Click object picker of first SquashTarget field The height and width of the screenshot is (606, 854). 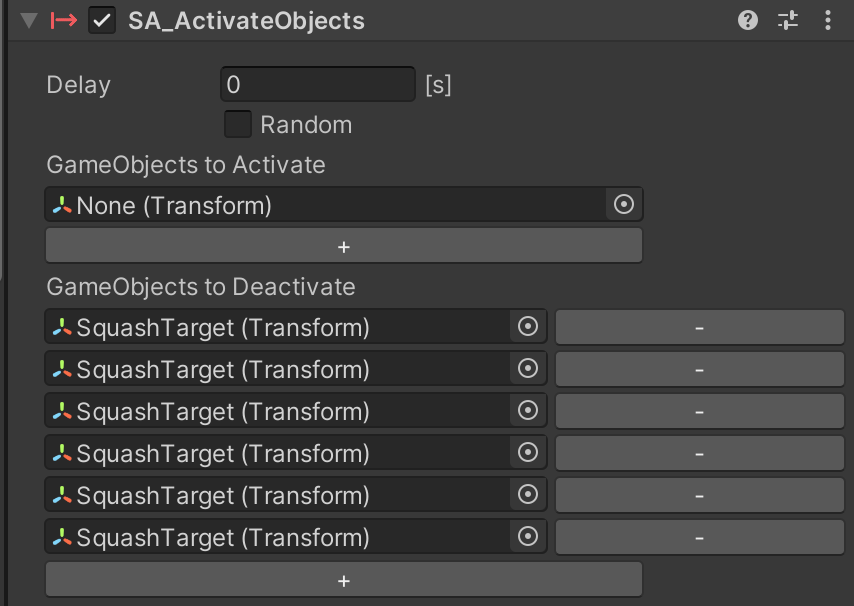(528, 327)
